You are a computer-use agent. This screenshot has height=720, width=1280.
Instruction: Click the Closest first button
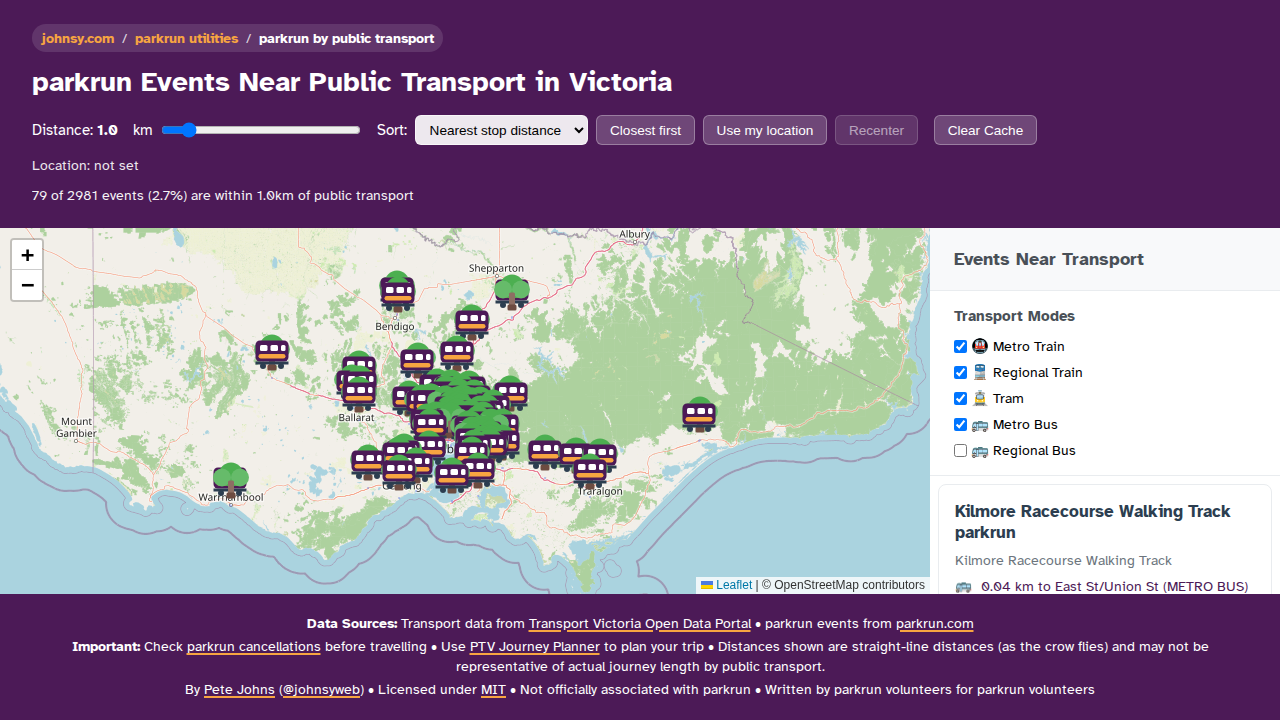point(645,130)
